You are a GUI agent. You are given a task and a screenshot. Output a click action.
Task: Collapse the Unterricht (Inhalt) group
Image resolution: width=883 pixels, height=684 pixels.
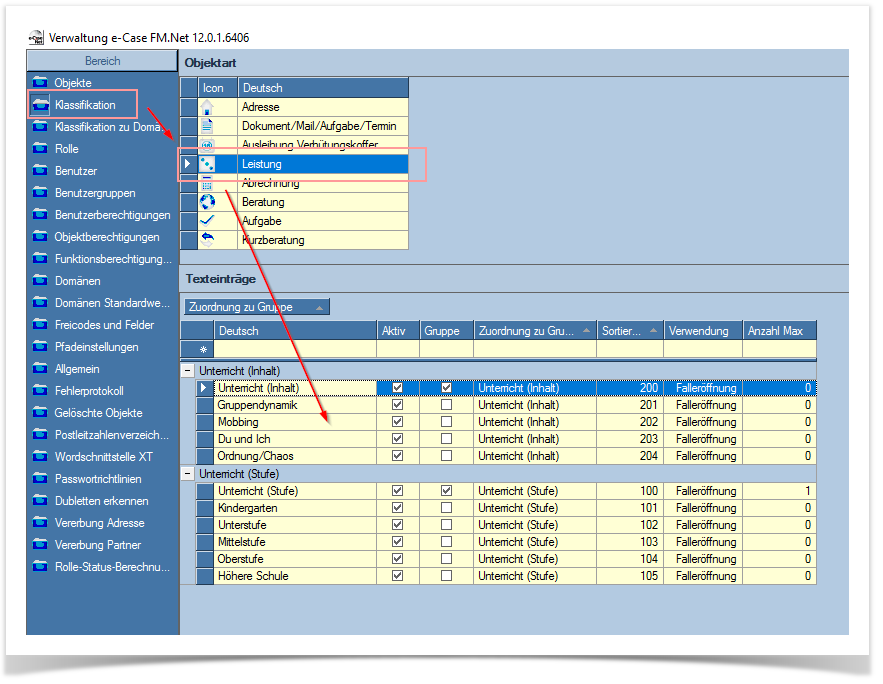click(x=188, y=371)
